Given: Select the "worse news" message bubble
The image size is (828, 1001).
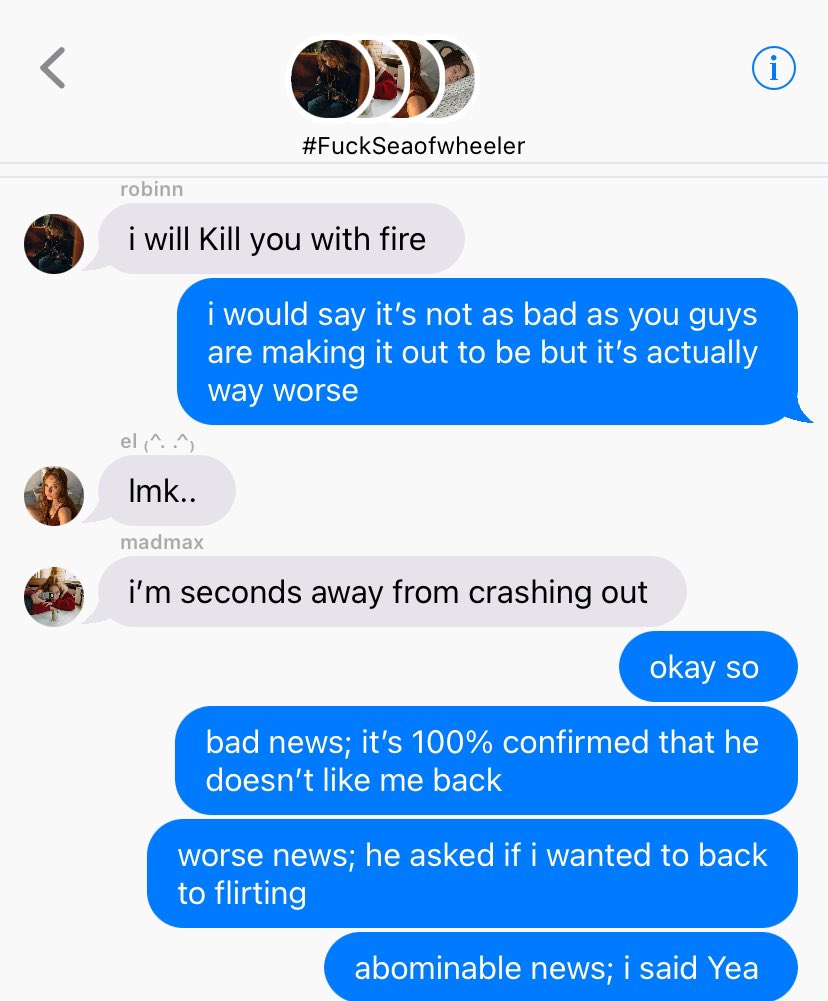Looking at the screenshot, I should [472, 874].
